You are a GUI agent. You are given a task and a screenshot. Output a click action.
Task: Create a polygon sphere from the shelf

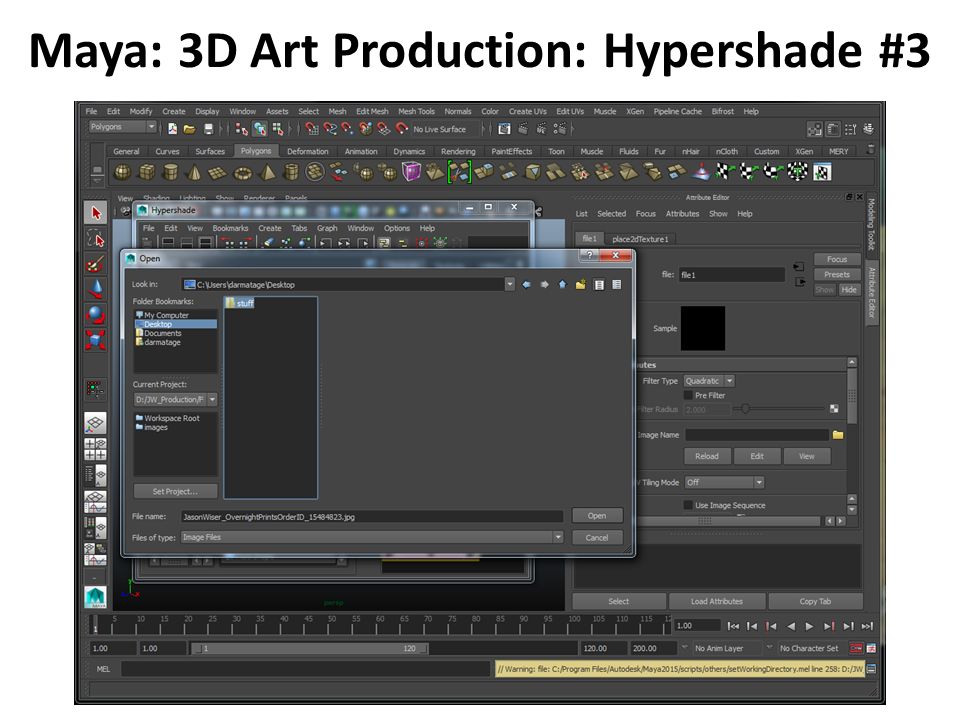[x=122, y=173]
